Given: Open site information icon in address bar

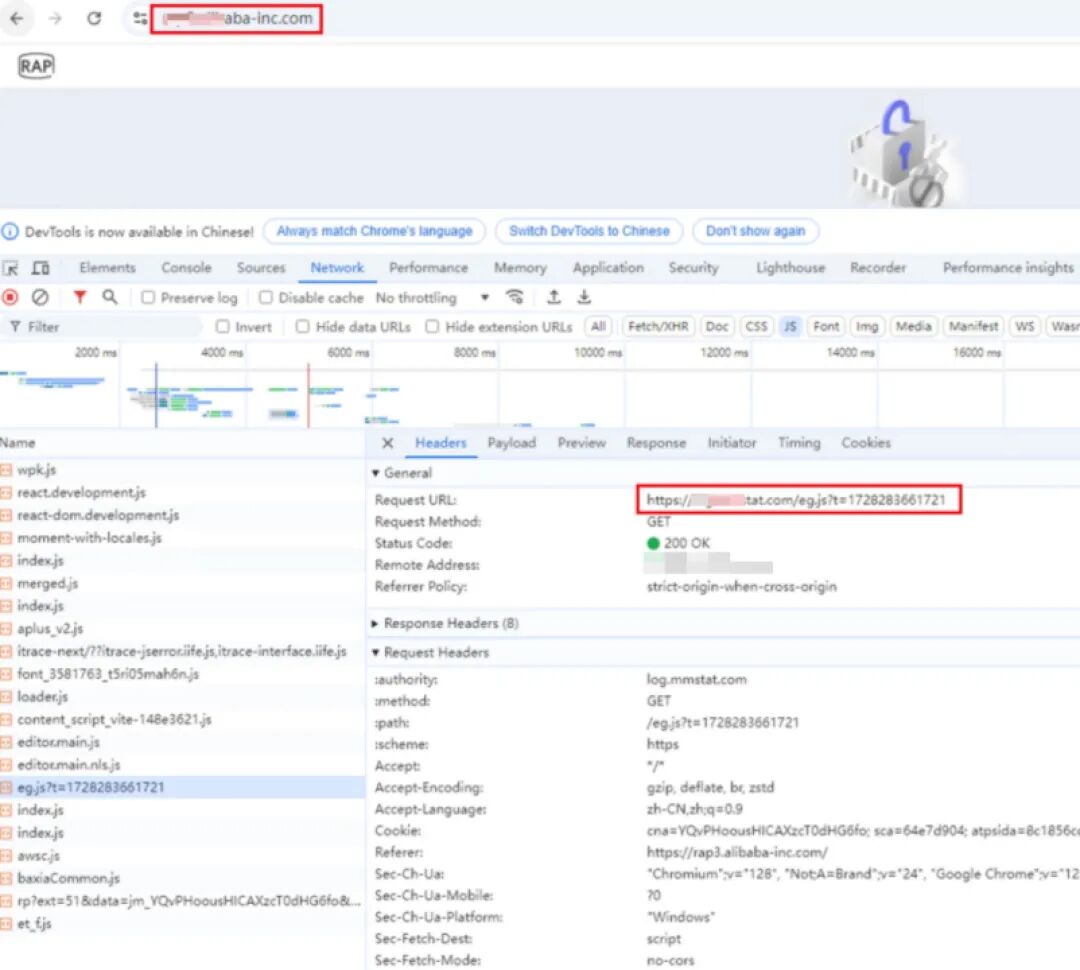Looking at the screenshot, I should click(140, 19).
